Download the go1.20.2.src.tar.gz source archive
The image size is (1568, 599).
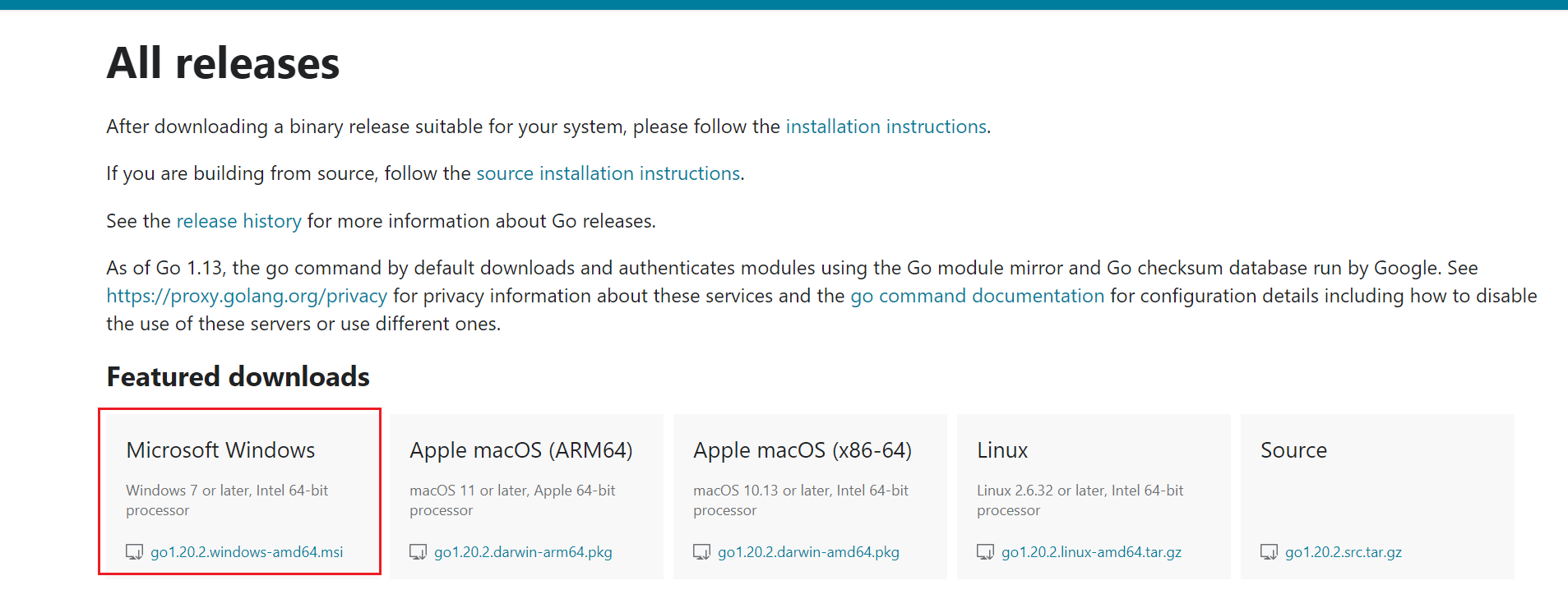pyautogui.click(x=1344, y=552)
